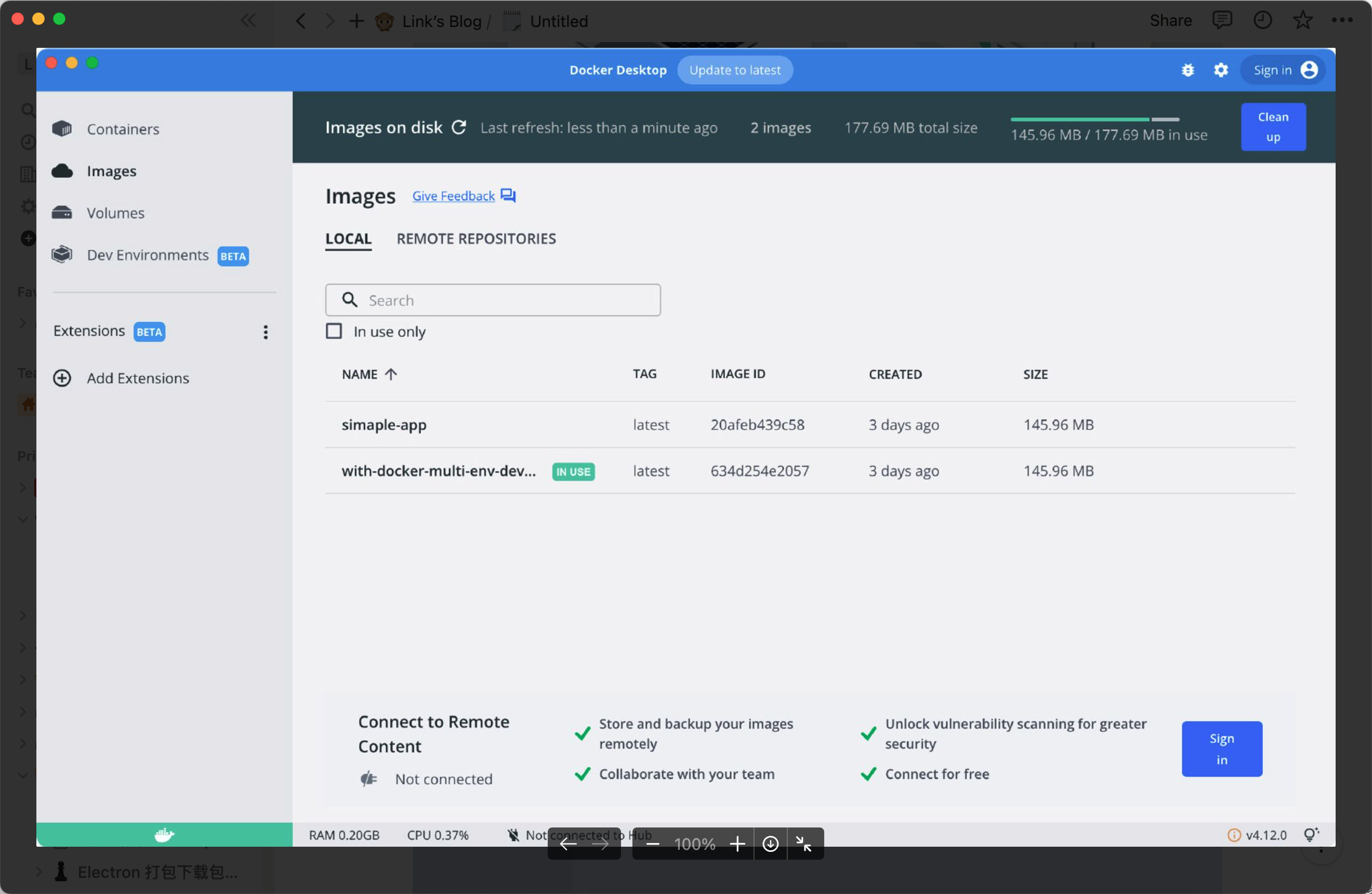Image resolution: width=1372 pixels, height=894 pixels.
Task: Open the comments bubble icon in browser toolbar
Action: point(1223,20)
